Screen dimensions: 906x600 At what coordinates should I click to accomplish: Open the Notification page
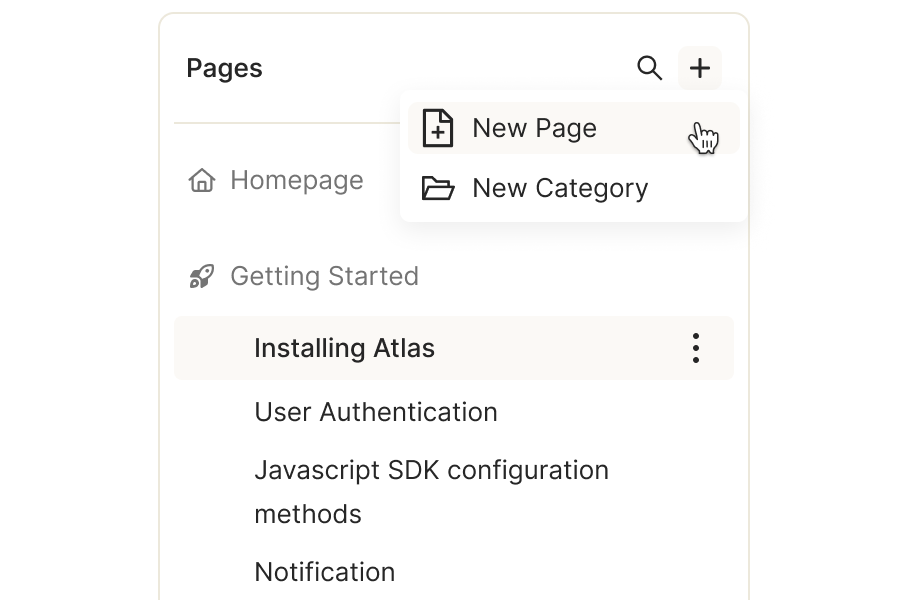coord(325,572)
